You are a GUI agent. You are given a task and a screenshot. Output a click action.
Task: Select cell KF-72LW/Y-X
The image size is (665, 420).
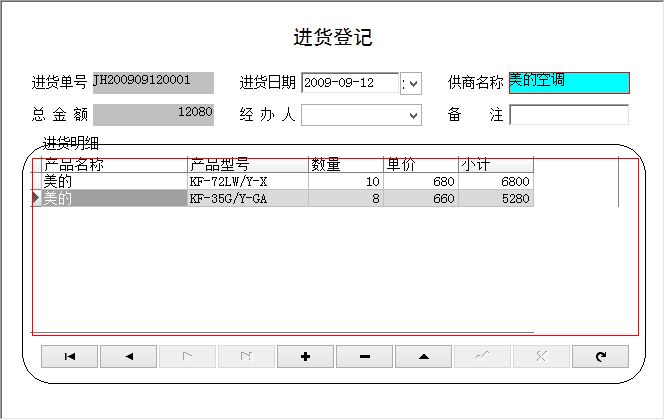(x=248, y=182)
